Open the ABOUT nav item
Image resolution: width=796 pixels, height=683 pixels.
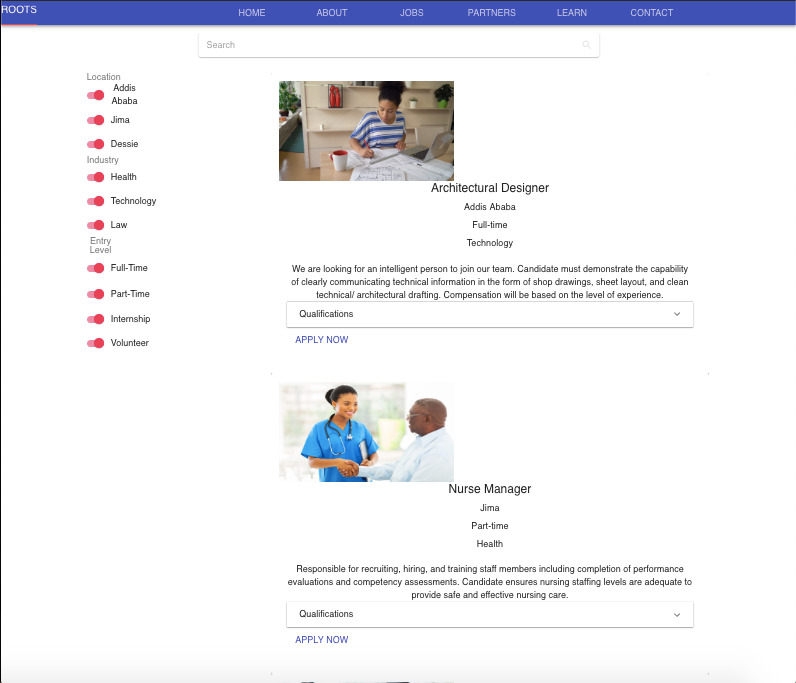(x=332, y=13)
